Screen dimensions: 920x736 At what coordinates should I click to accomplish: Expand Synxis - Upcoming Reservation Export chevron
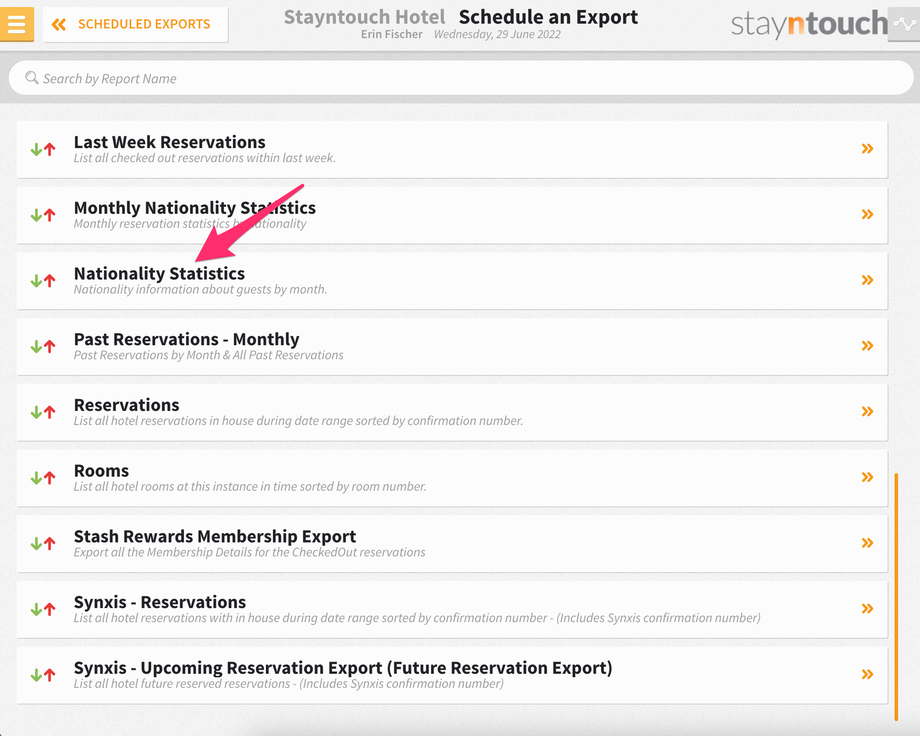click(x=867, y=674)
